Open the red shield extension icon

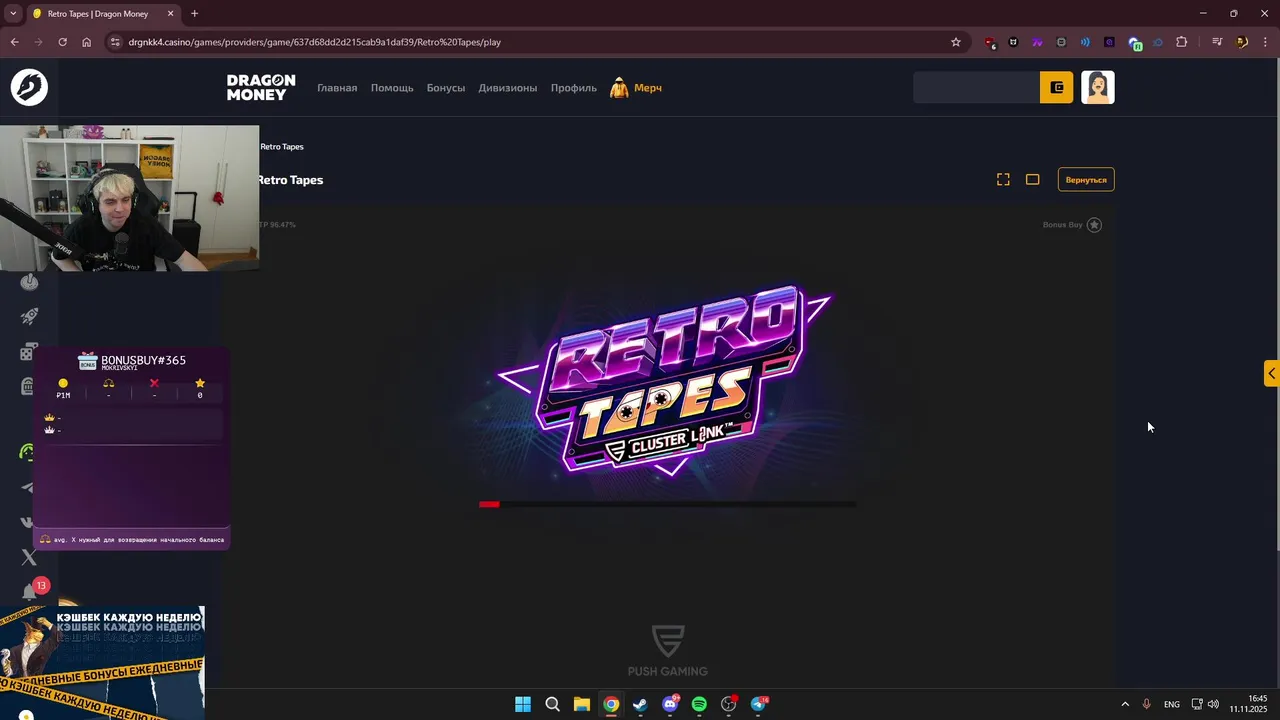[990, 42]
